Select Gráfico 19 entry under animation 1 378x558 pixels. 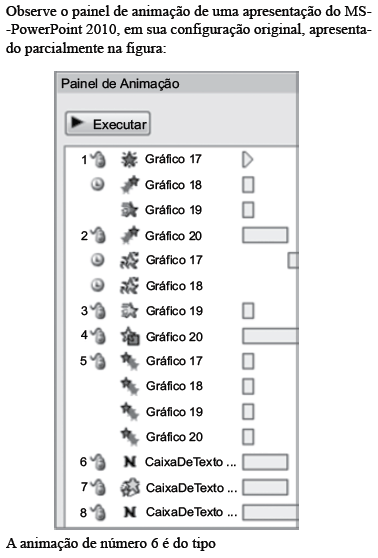click(182, 210)
